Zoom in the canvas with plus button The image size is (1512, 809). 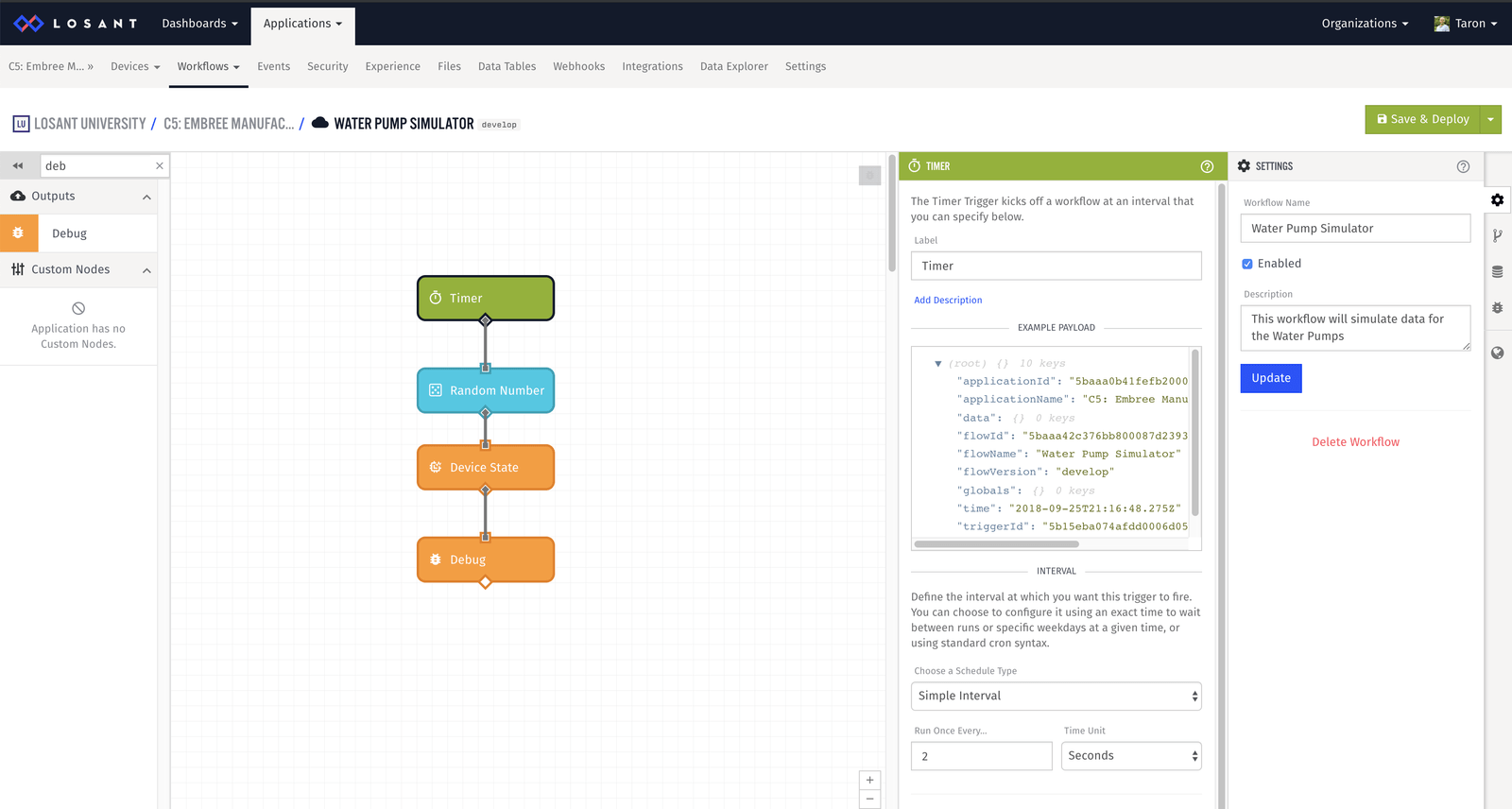tap(869, 781)
